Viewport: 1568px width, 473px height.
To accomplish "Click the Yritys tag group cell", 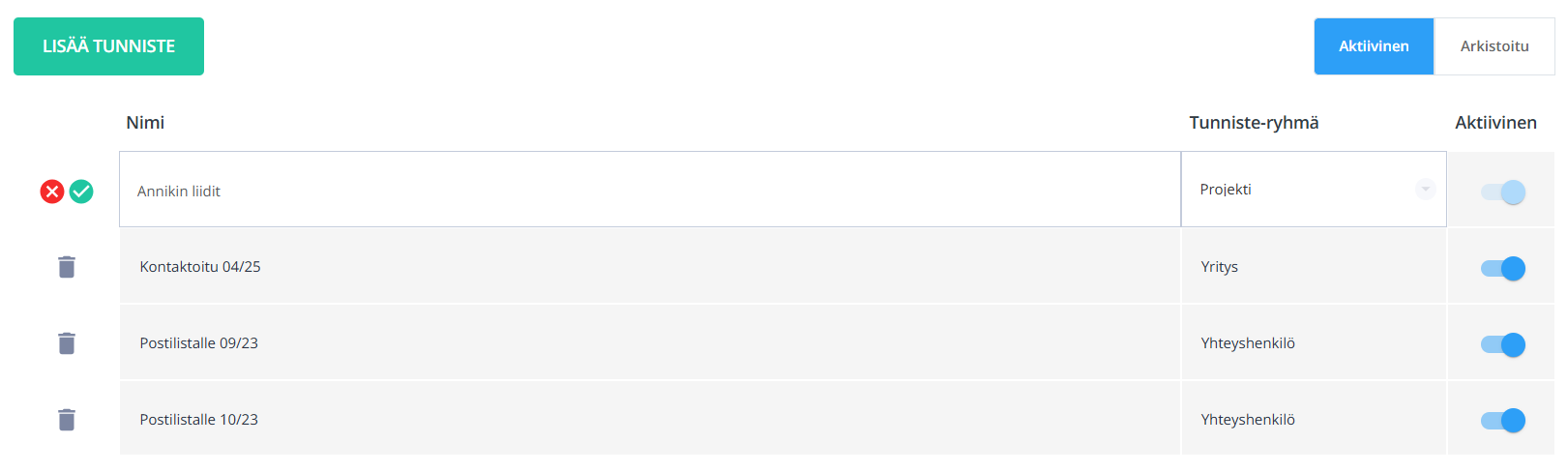I will pos(1314,267).
